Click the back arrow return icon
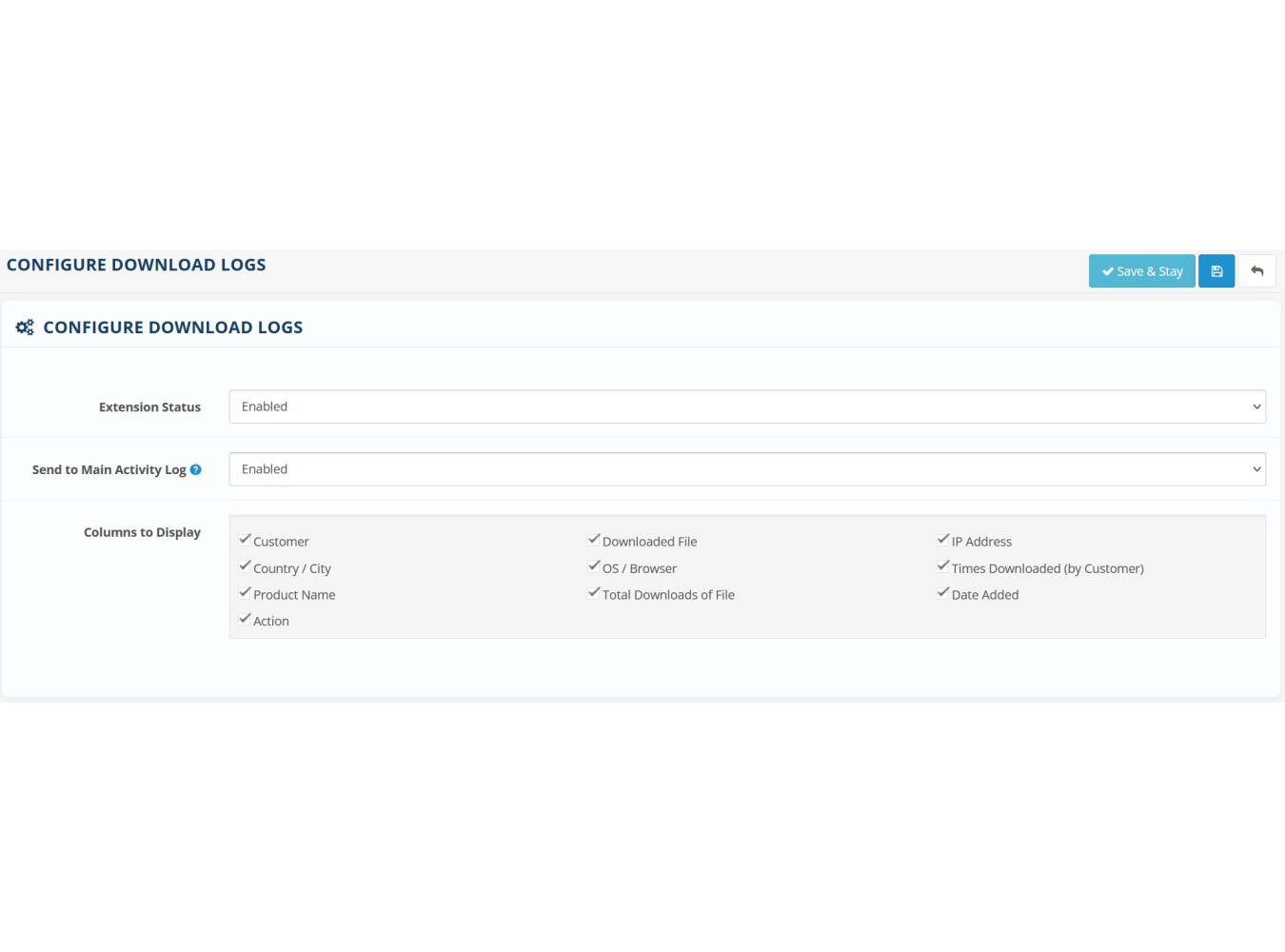 pos(1256,271)
